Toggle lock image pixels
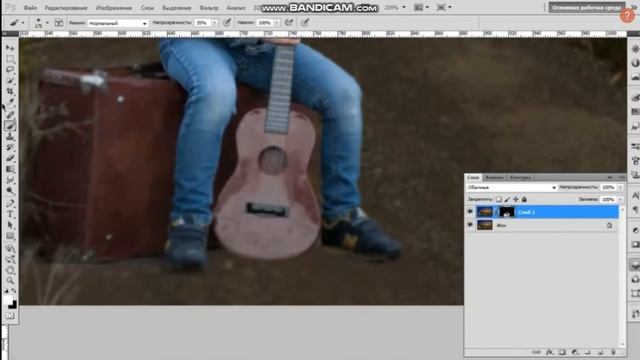Viewport: 640px width, 360px height. pyautogui.click(x=507, y=199)
